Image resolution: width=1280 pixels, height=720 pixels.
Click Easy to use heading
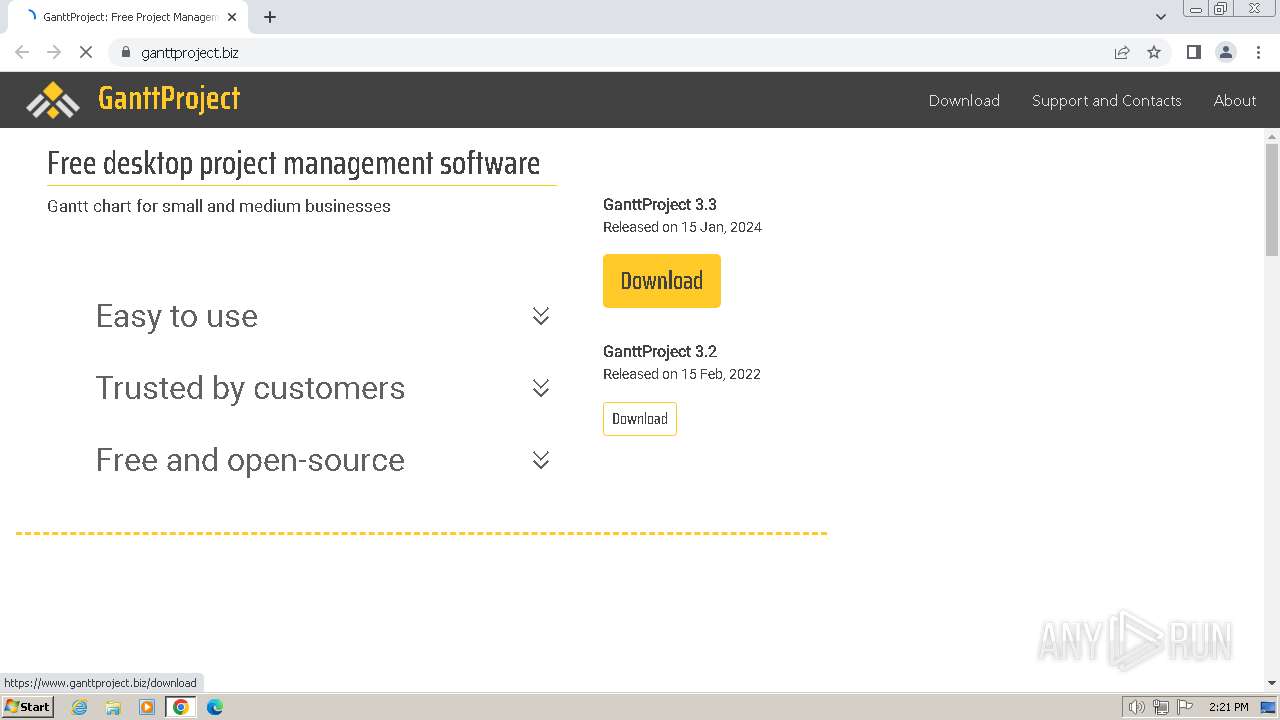click(177, 316)
